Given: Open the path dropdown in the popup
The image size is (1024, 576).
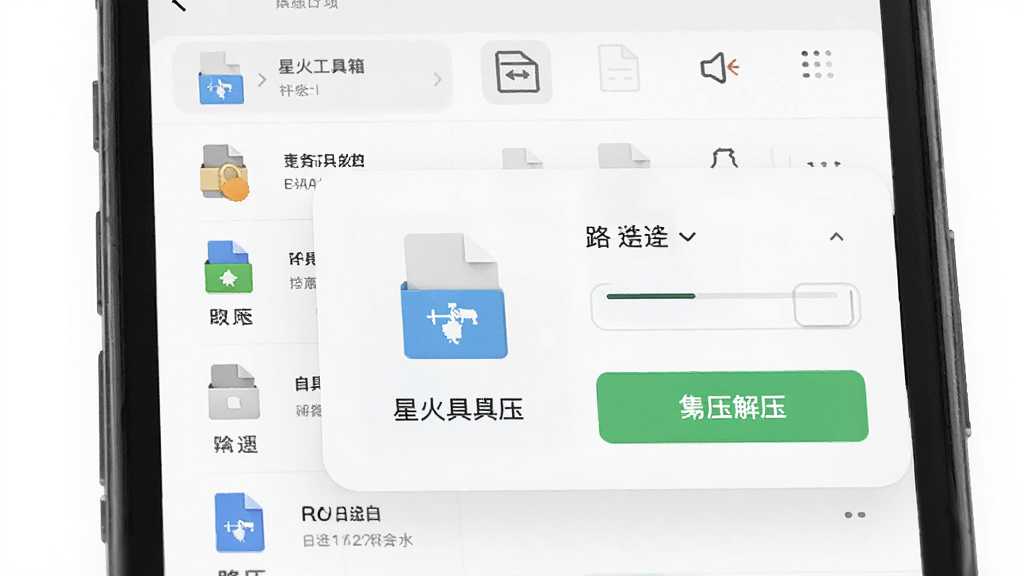Looking at the screenshot, I should tap(641, 236).
